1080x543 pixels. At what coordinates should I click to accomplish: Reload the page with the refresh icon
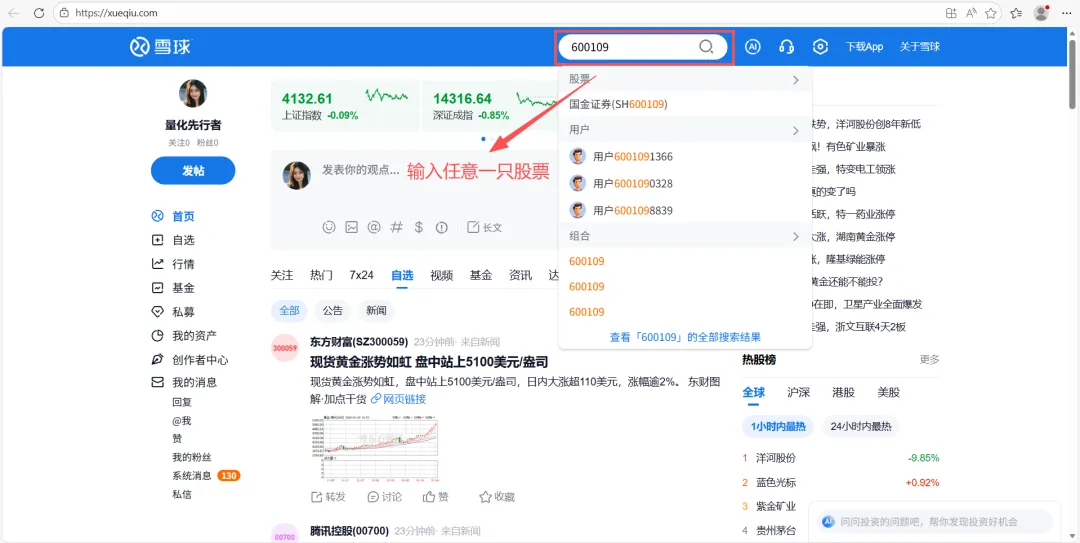[39, 12]
